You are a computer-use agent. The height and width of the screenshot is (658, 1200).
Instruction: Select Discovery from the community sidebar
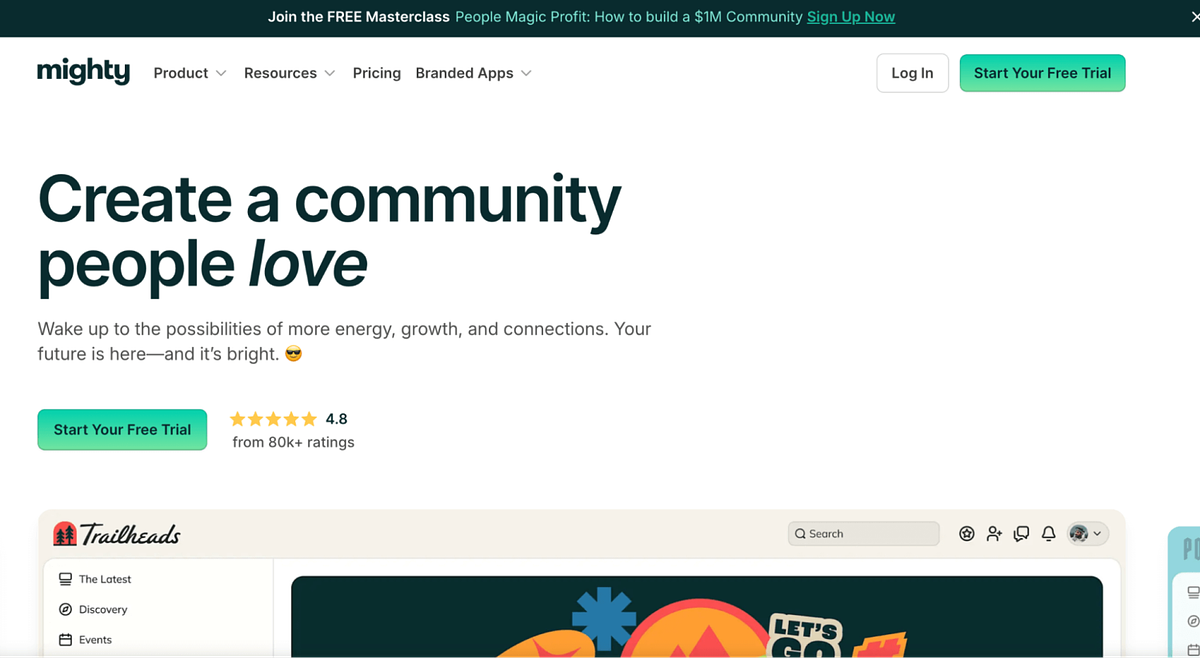click(x=100, y=609)
